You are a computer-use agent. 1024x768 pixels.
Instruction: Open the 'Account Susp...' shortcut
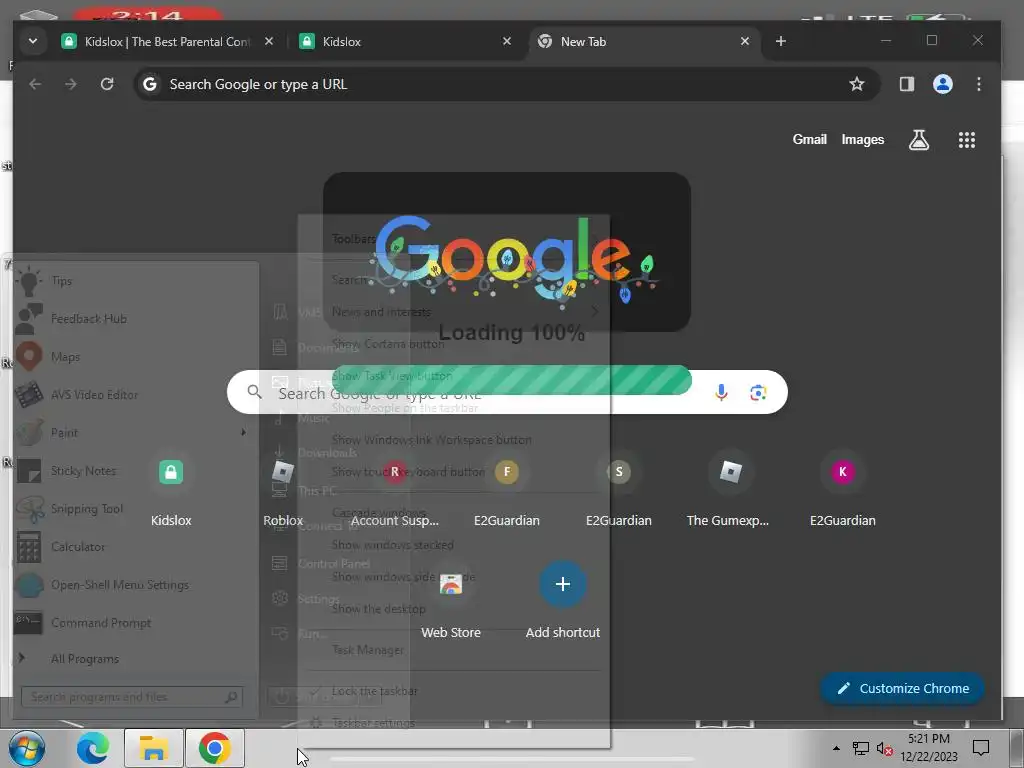coord(394,490)
